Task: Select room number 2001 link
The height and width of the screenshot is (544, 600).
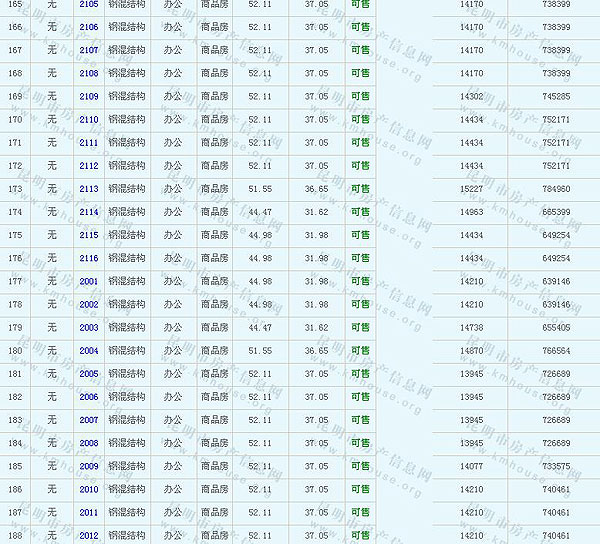Action: coord(88,281)
